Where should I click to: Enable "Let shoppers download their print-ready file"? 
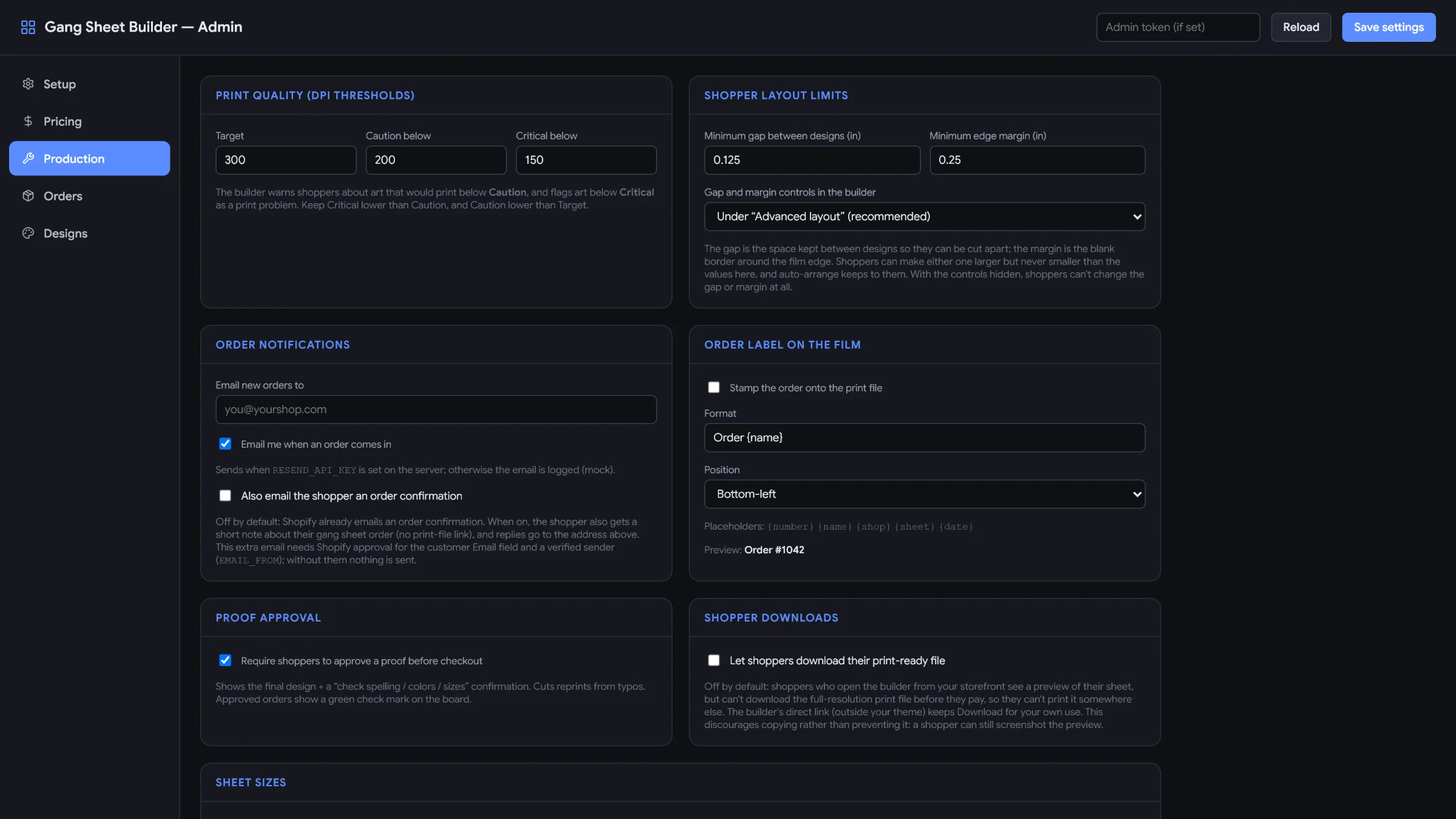[714, 660]
